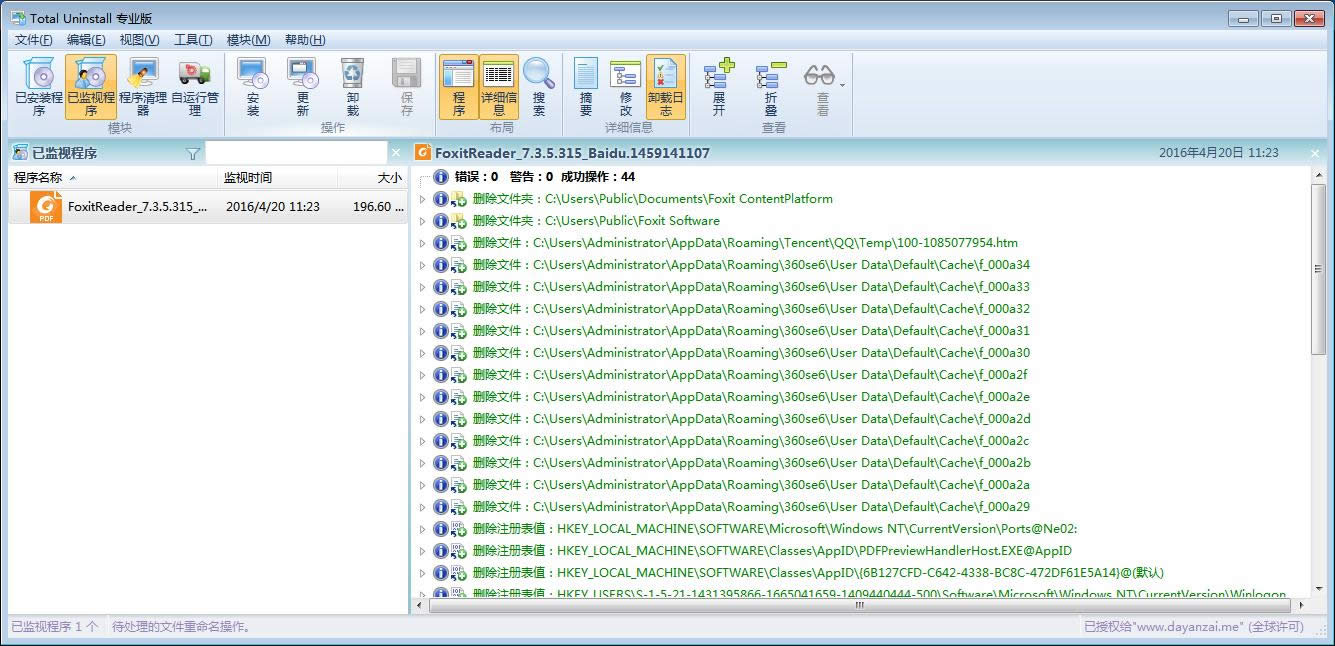Screen dimensions: 1335x646
Task: Toggle the 详细信息 (Details) layout panel button
Action: 499,86
